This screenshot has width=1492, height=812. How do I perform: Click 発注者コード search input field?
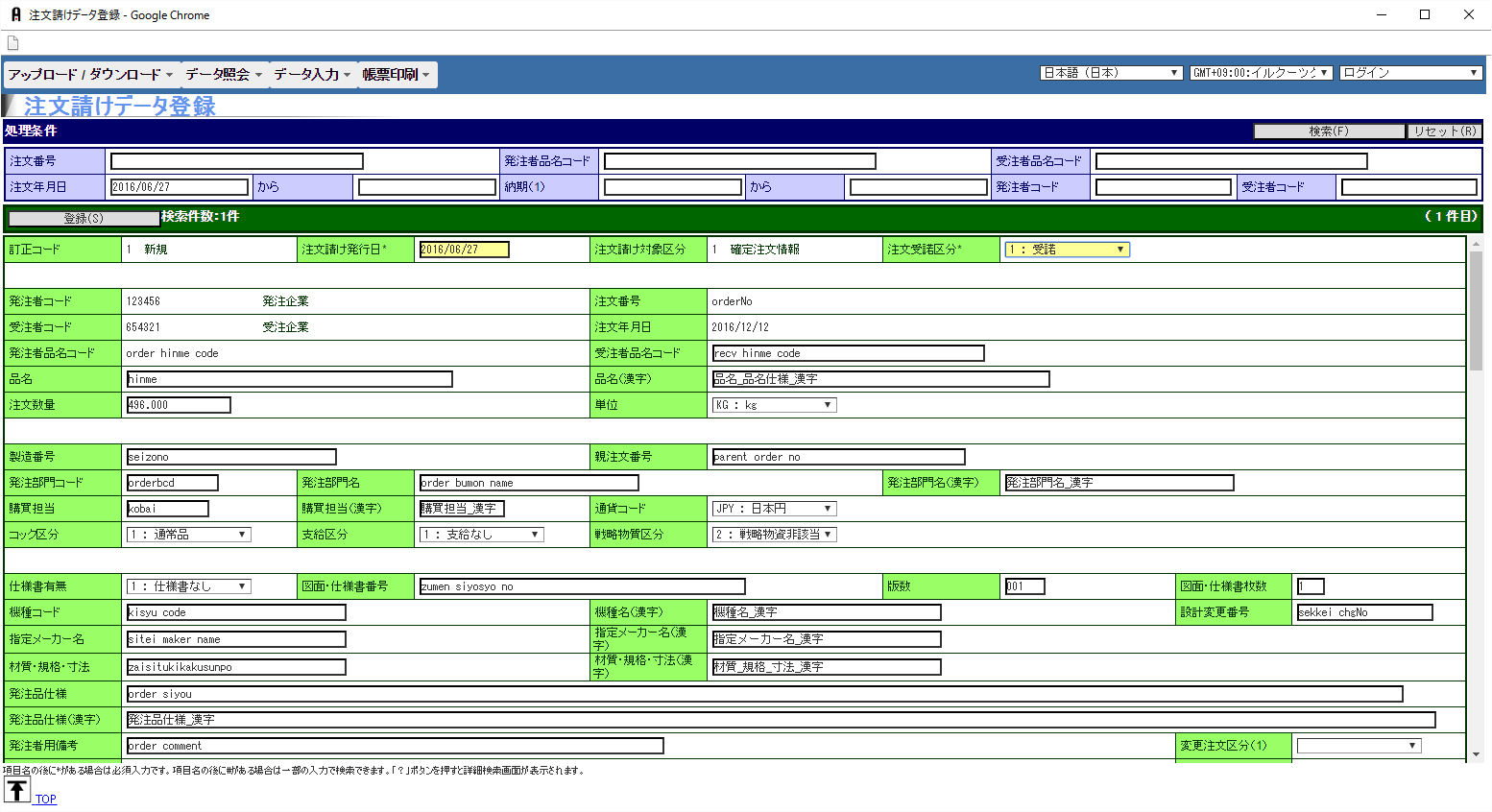click(x=1164, y=187)
